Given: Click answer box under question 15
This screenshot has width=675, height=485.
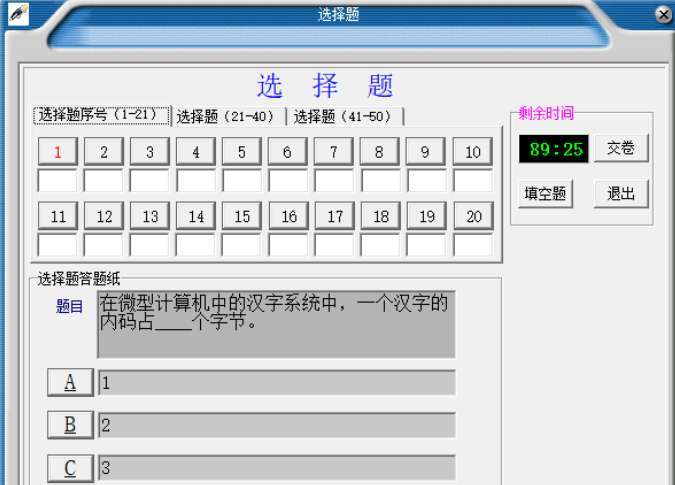Looking at the screenshot, I should pyautogui.click(x=241, y=245).
